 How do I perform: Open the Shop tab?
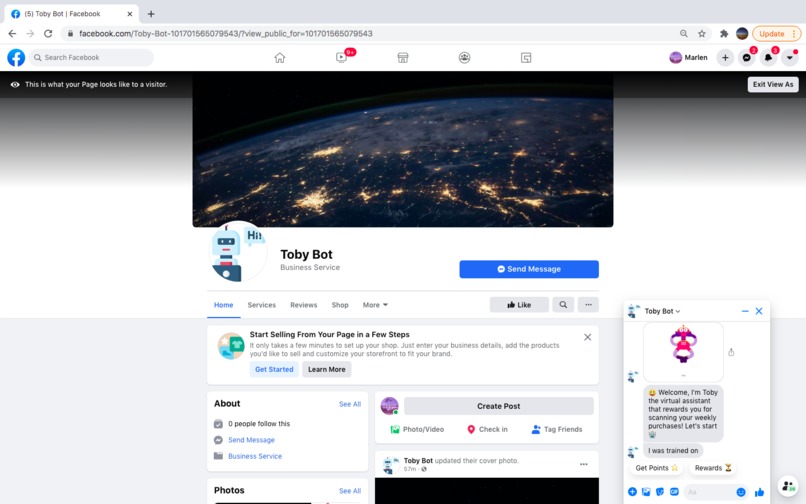[x=340, y=305]
